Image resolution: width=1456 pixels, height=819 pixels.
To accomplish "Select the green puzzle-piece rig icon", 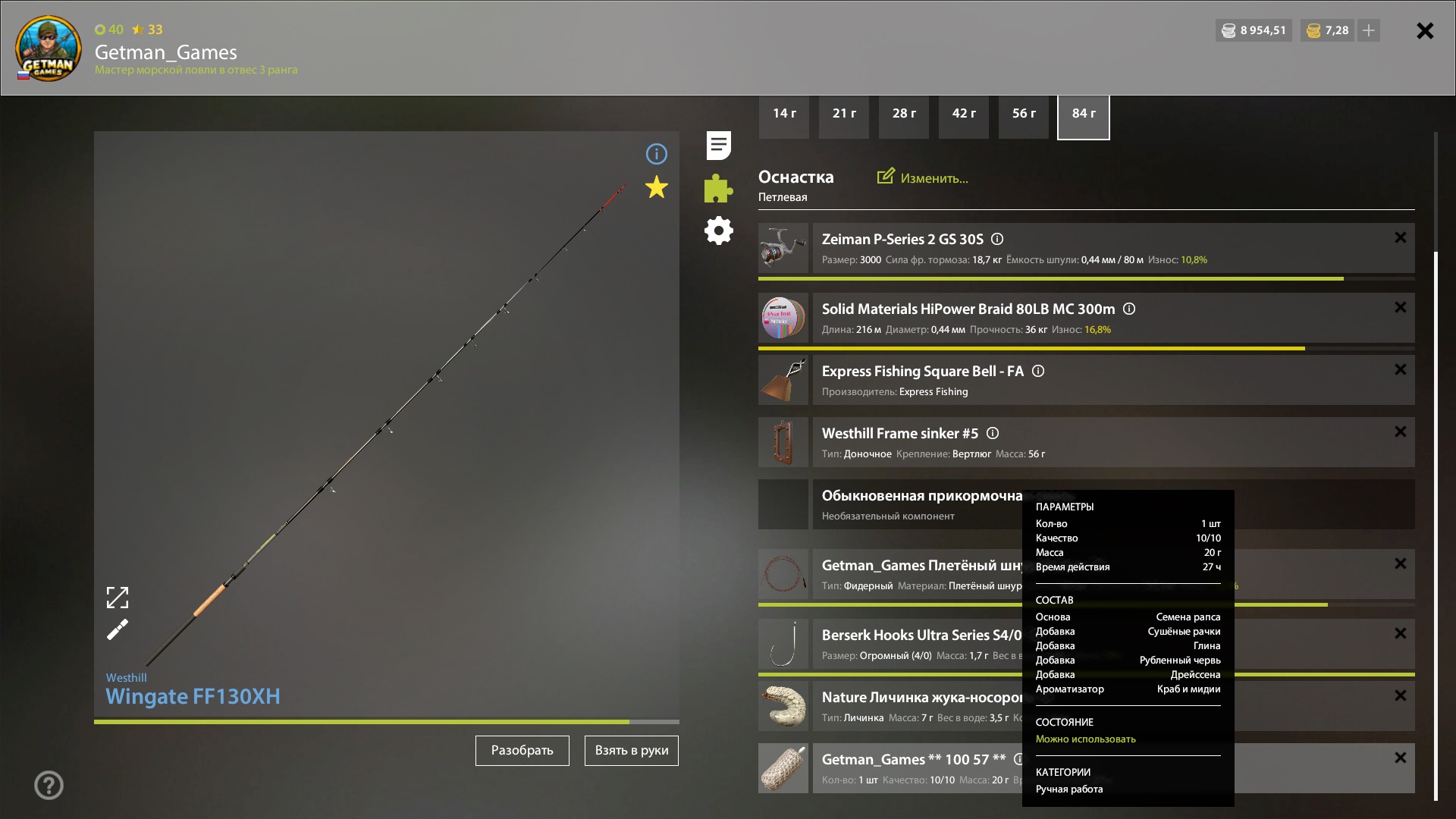I will (x=718, y=188).
